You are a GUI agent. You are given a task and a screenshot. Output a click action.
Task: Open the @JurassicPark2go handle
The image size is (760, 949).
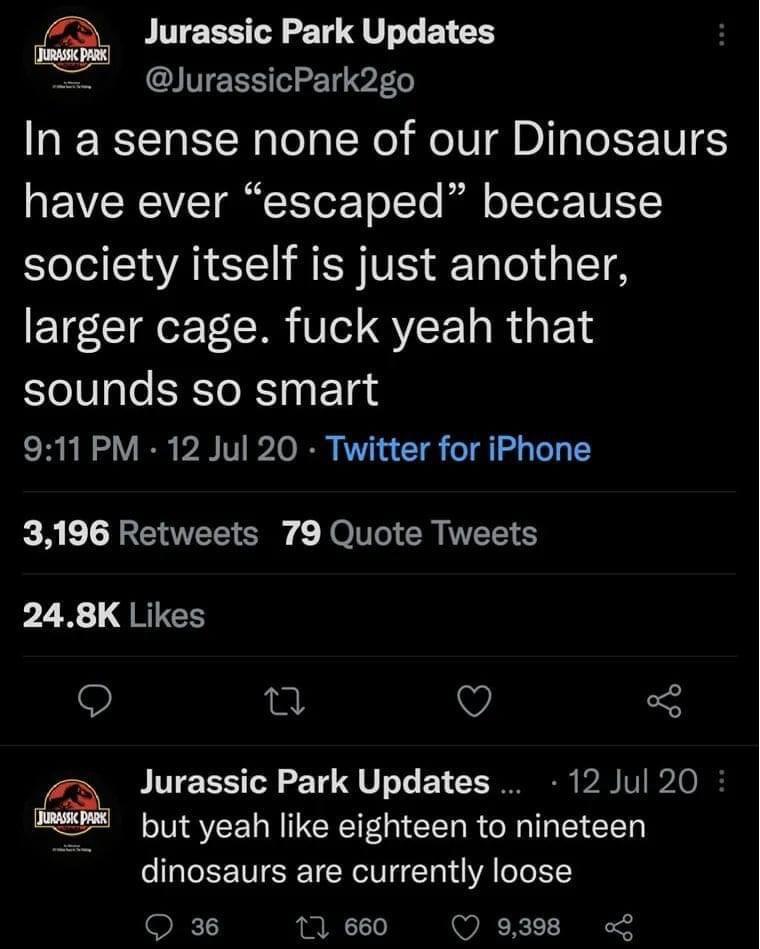coord(280,78)
